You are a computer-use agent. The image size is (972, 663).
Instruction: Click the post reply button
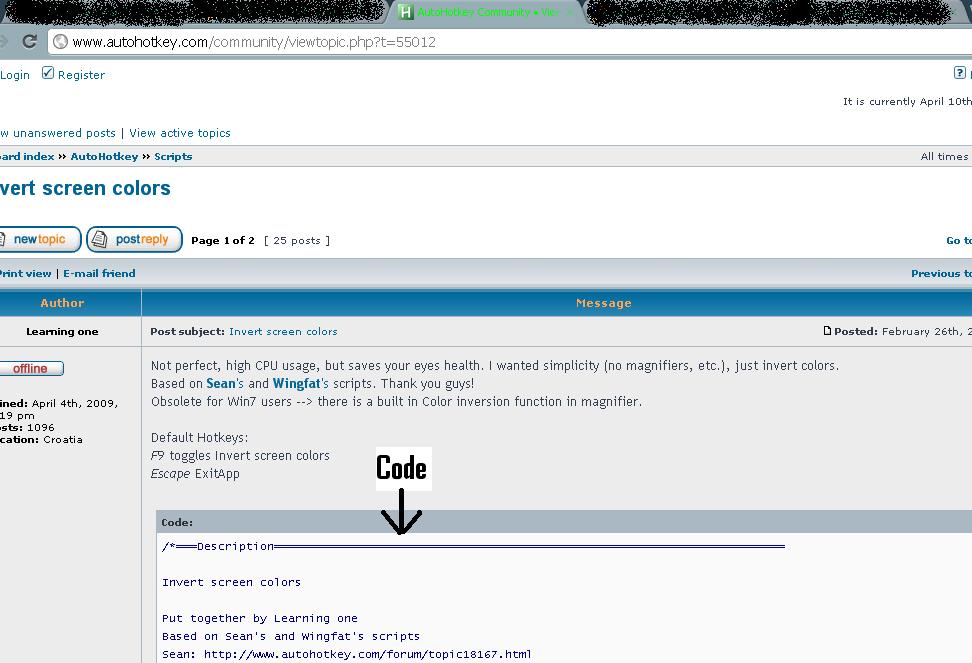(135, 239)
